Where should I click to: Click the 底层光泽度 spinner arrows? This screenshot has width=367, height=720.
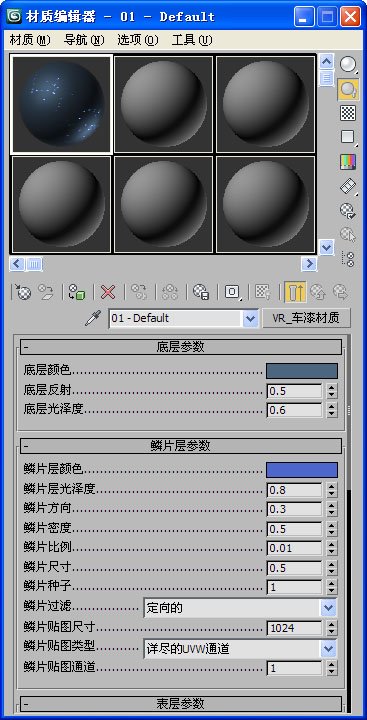332,410
